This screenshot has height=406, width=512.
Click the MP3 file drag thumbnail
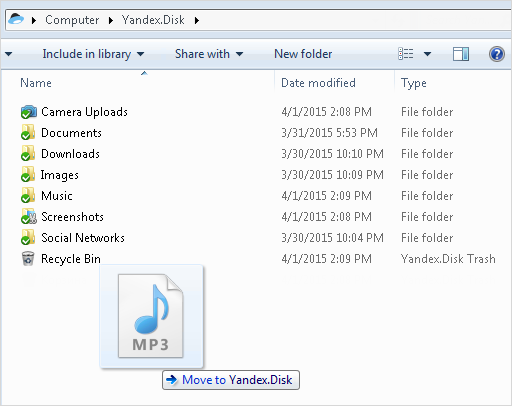pos(151,316)
